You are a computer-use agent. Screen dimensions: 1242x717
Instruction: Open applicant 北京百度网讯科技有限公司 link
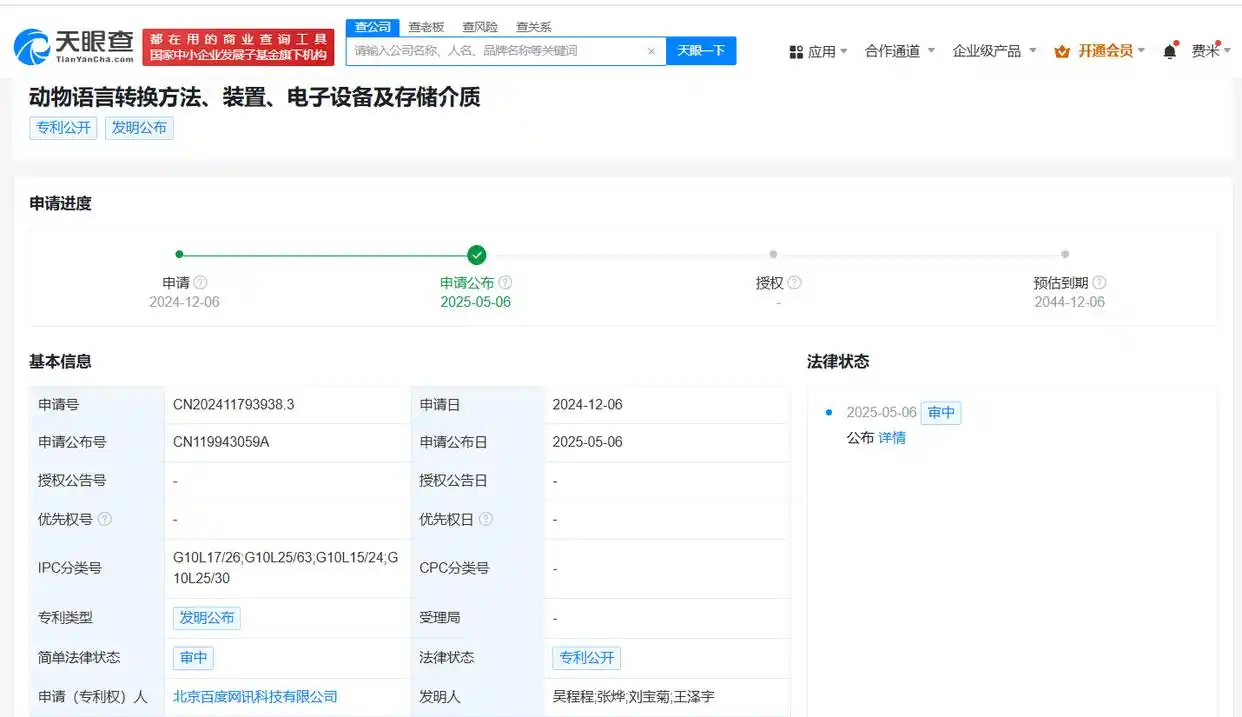click(255, 697)
